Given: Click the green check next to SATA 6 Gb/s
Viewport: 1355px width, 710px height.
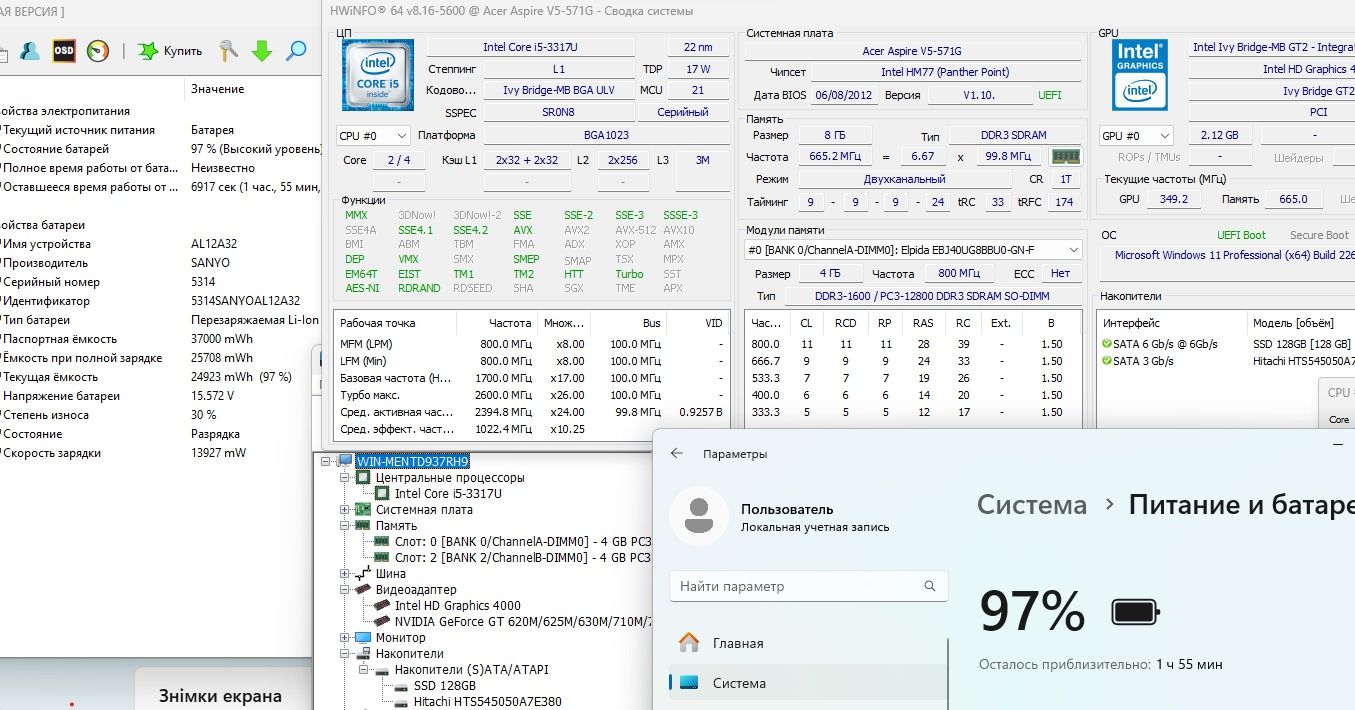Looking at the screenshot, I should (x=1106, y=344).
